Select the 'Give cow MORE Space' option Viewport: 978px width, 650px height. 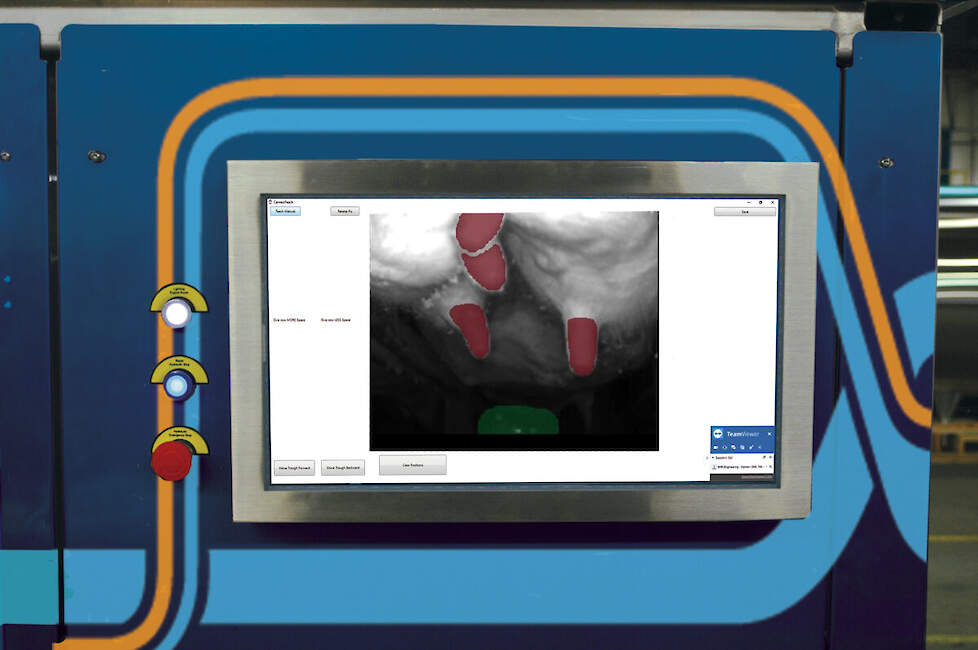[290, 320]
